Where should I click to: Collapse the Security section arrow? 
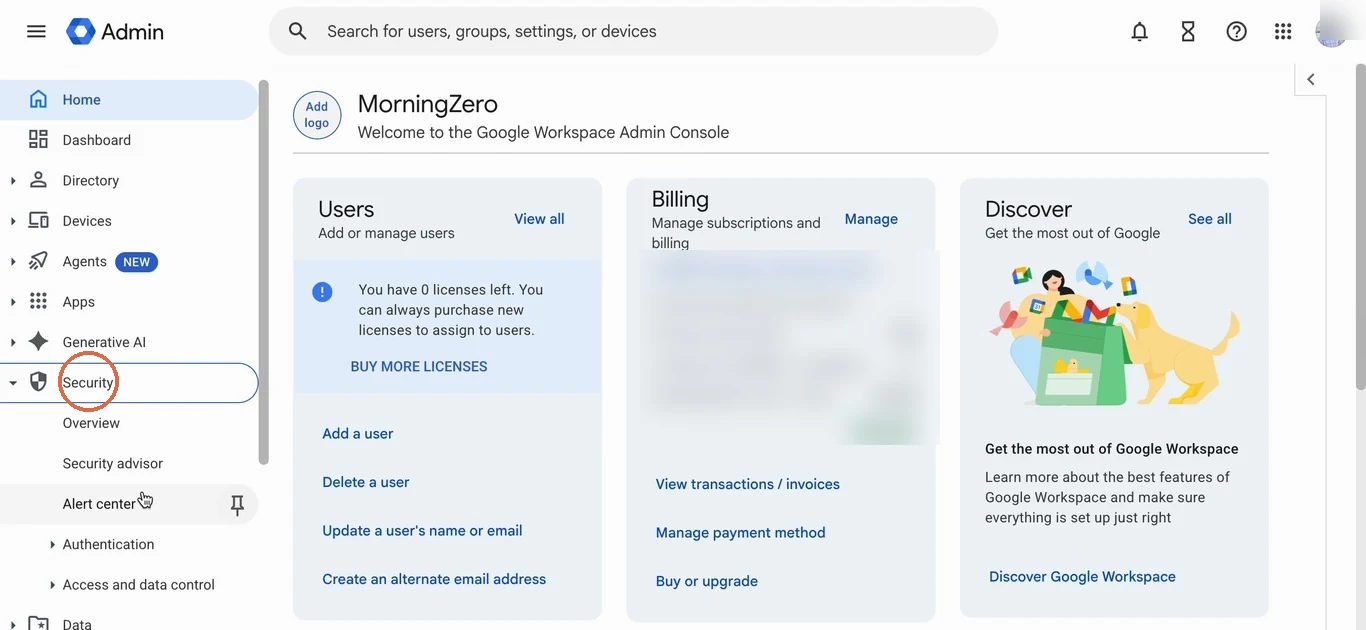[13, 383]
